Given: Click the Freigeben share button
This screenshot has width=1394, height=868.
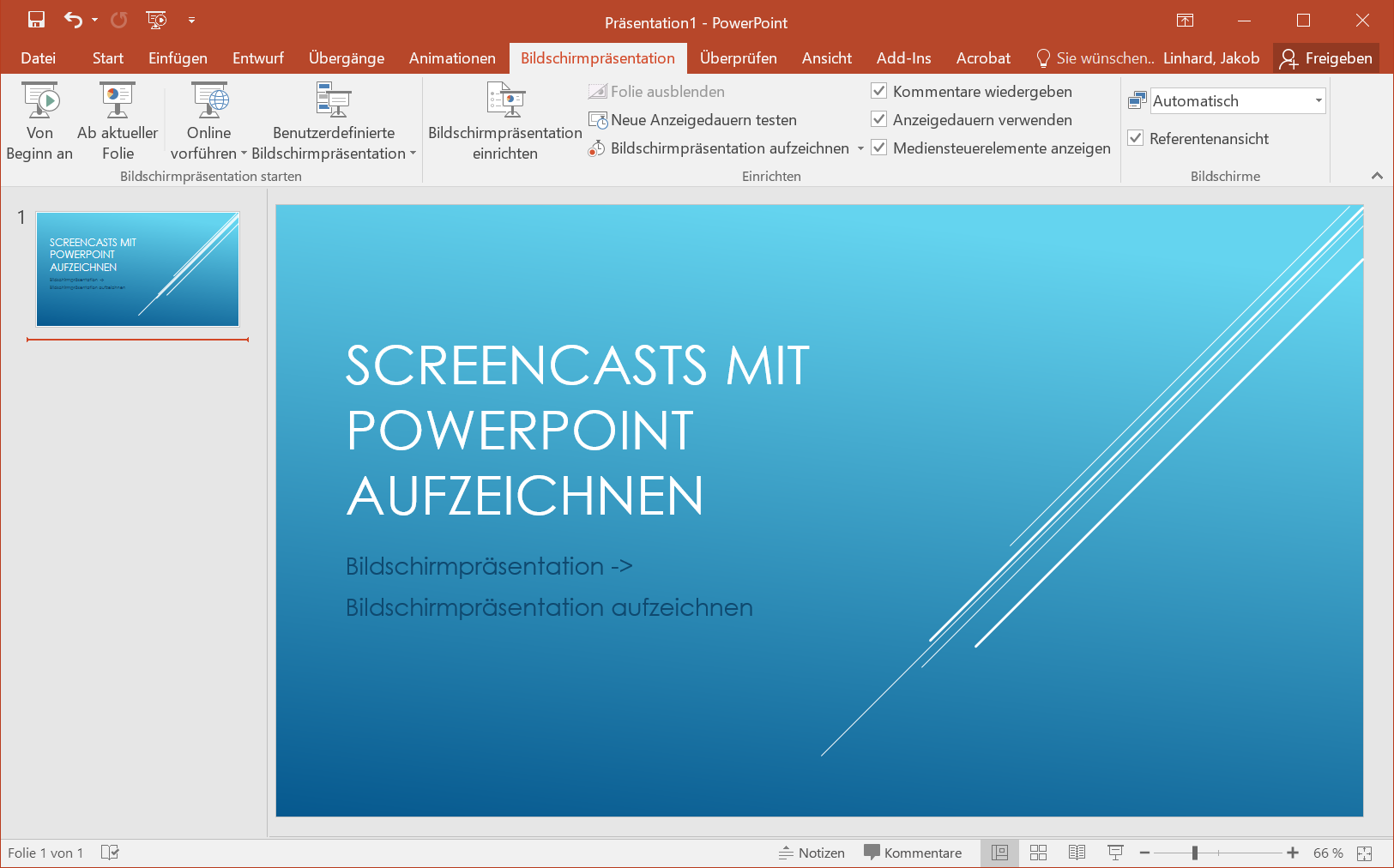Looking at the screenshot, I should 1326,58.
